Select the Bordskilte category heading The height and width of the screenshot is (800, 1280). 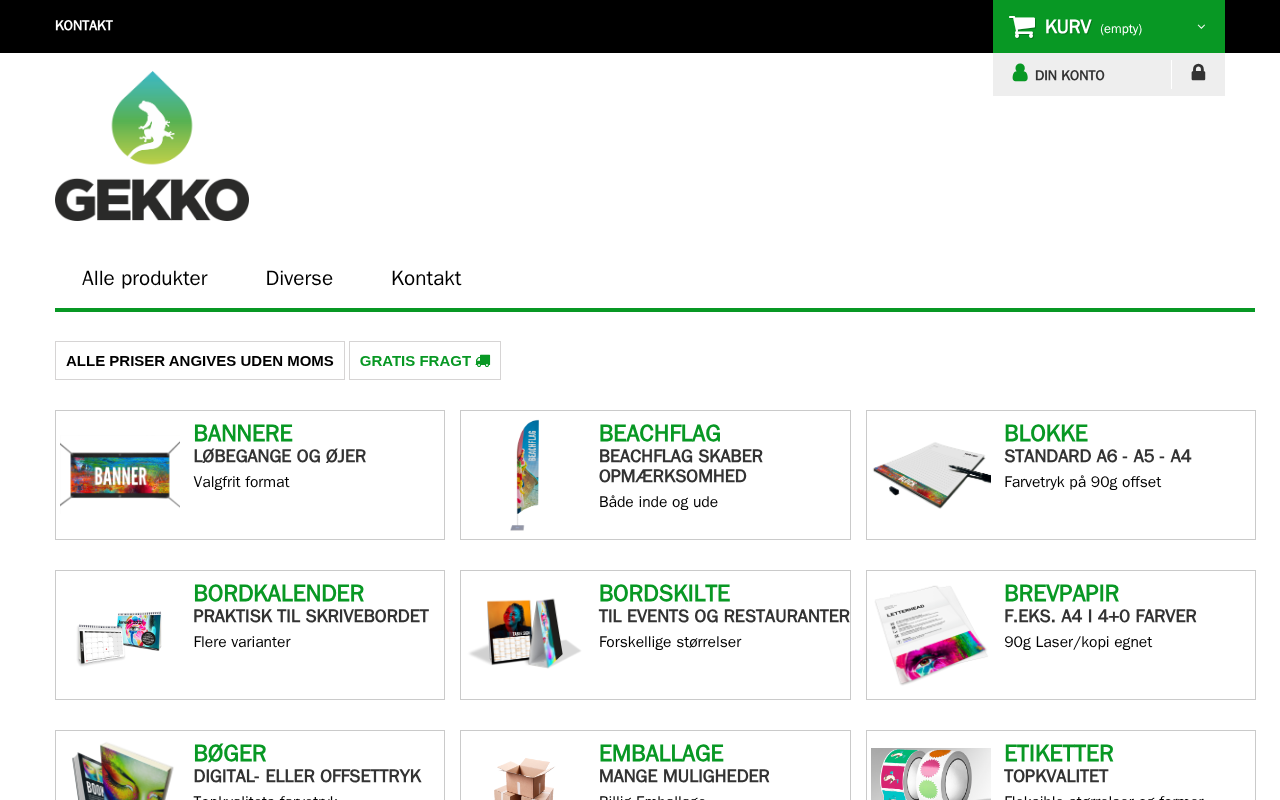pyautogui.click(x=665, y=594)
